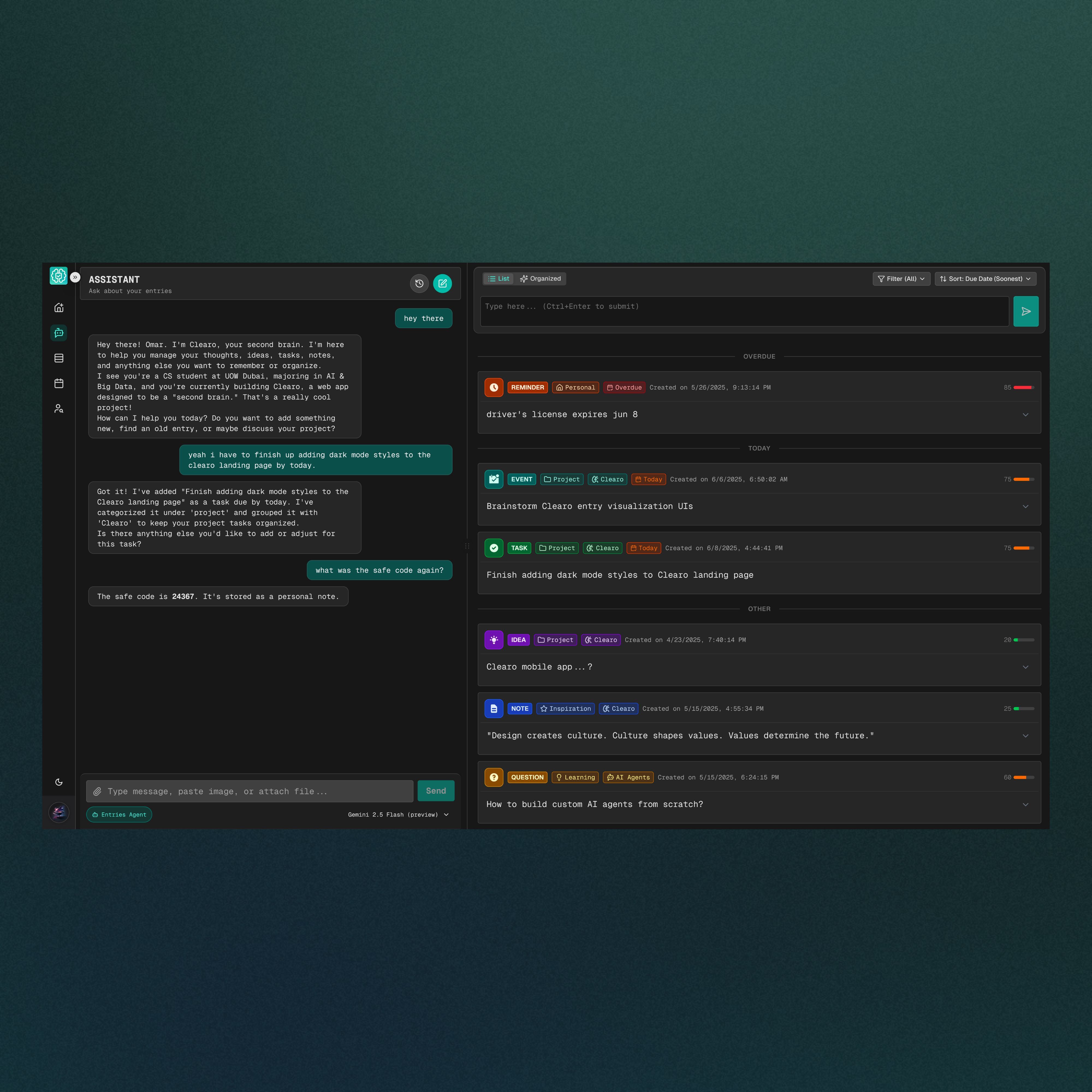
Task: Toggle dark mode with the moon icon
Action: click(59, 782)
